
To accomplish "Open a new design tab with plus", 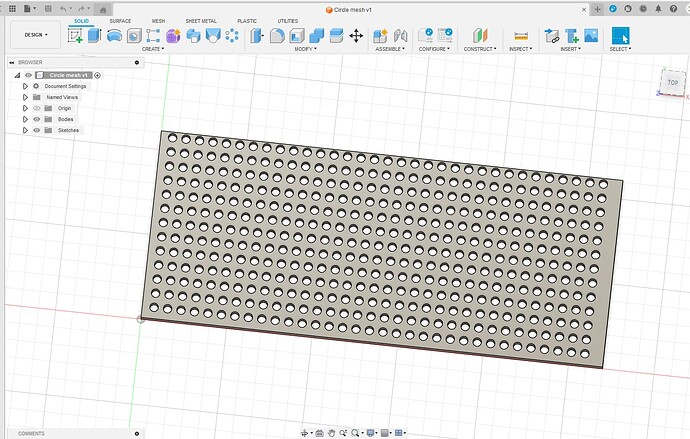I will 597,9.
